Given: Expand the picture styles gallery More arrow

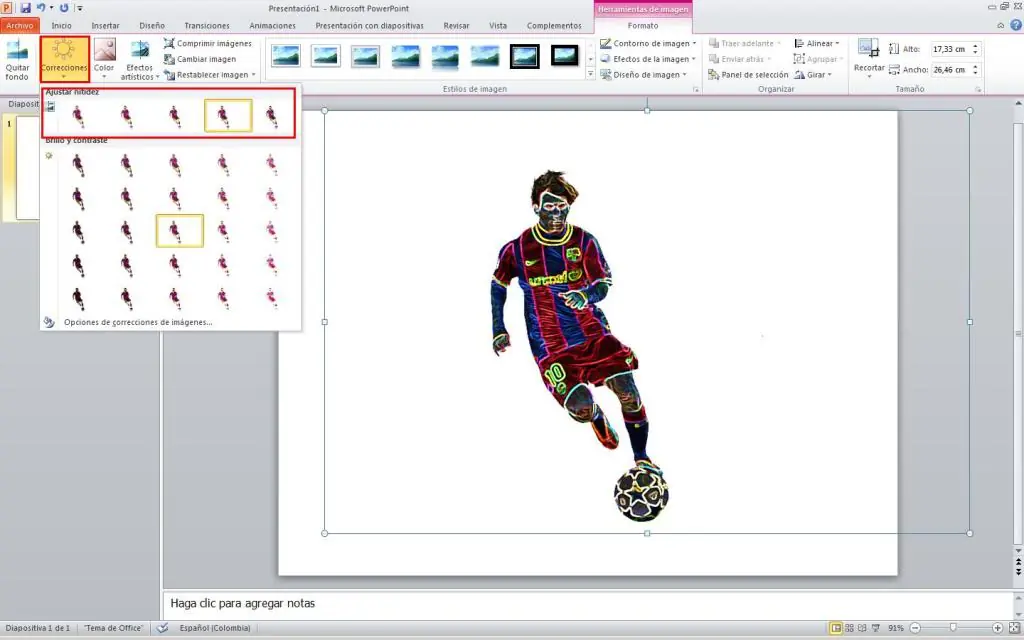Looking at the screenshot, I should pyautogui.click(x=590, y=74).
